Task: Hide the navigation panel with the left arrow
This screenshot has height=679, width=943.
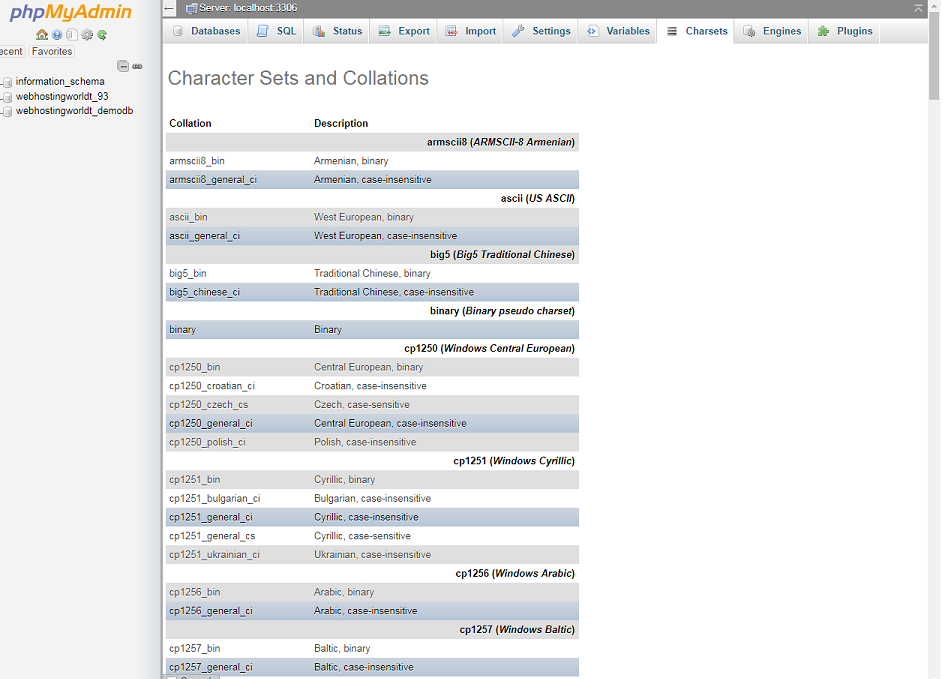Action: (170, 8)
